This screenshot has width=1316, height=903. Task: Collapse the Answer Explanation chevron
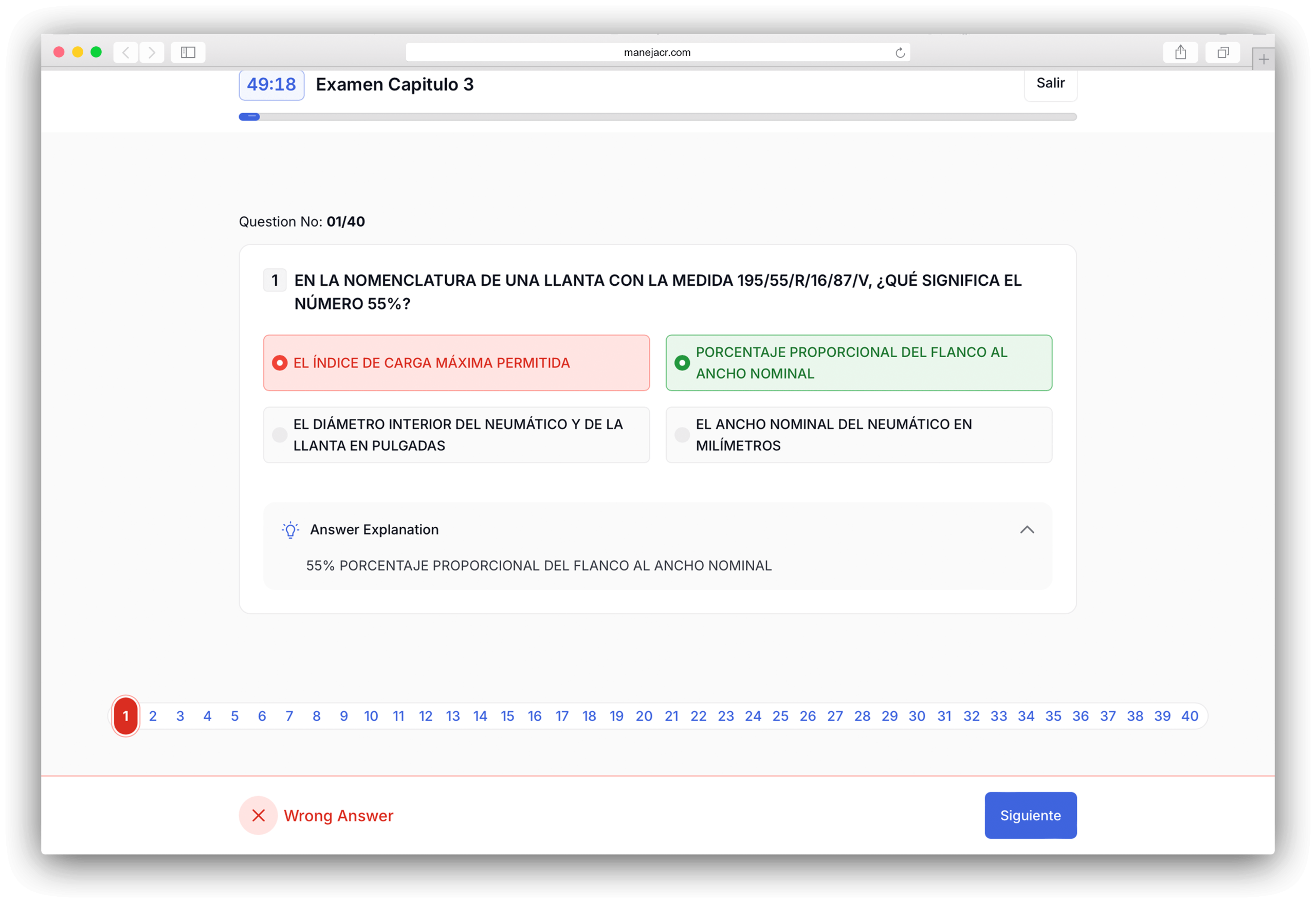pyautogui.click(x=1027, y=530)
